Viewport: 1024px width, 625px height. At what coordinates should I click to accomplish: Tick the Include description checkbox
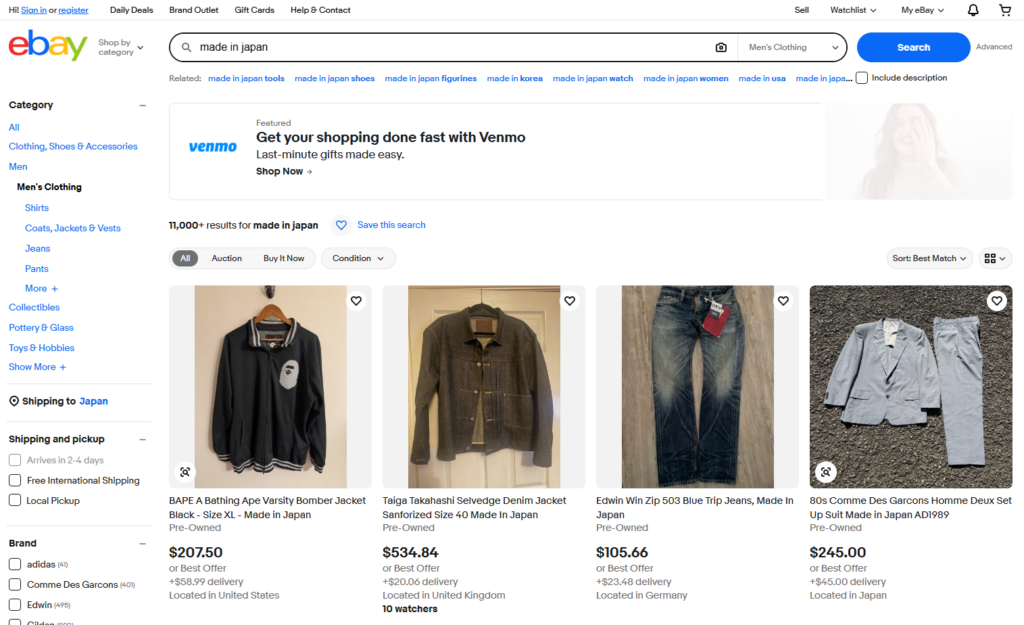[x=862, y=78]
